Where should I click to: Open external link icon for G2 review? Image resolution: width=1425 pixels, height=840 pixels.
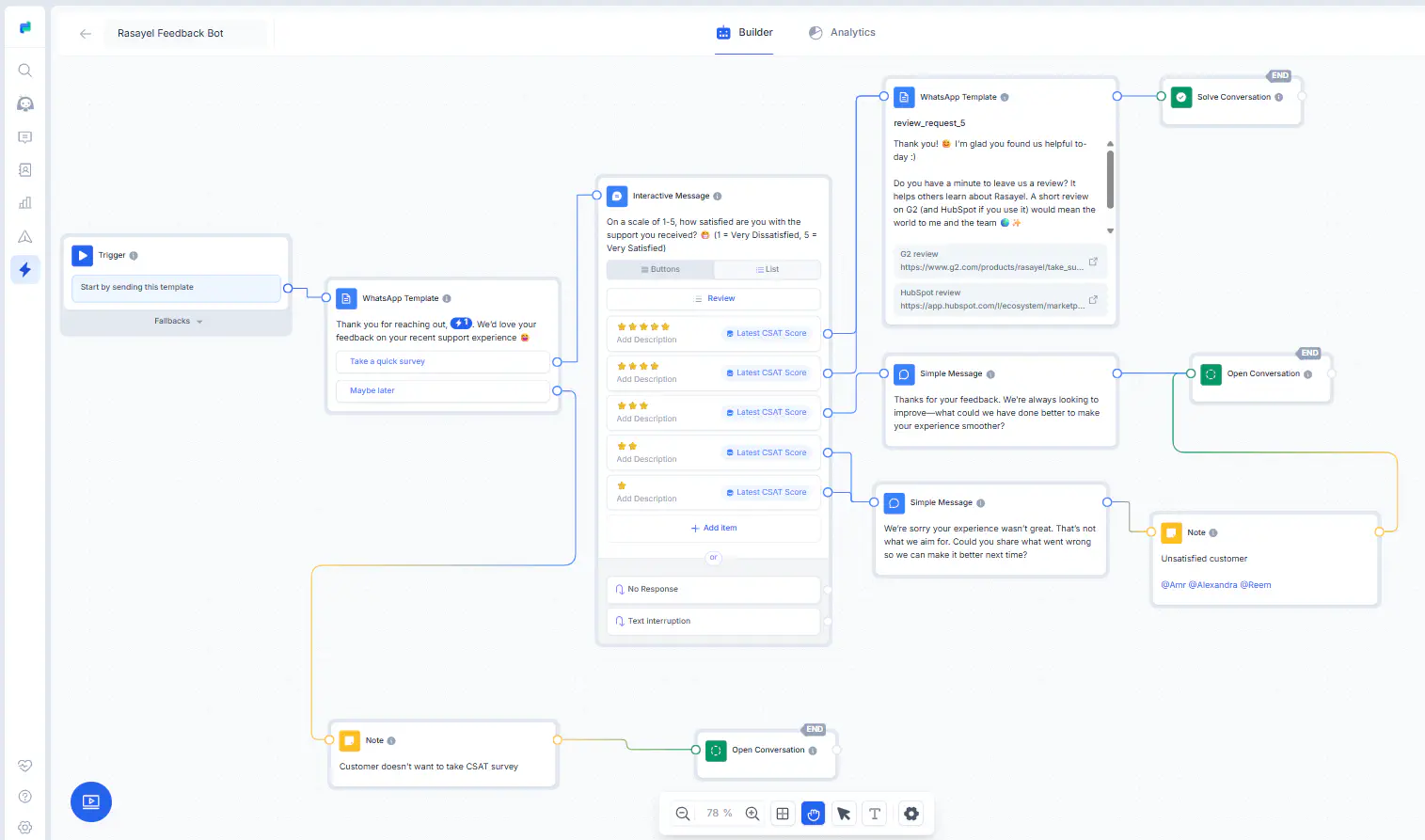(1093, 262)
